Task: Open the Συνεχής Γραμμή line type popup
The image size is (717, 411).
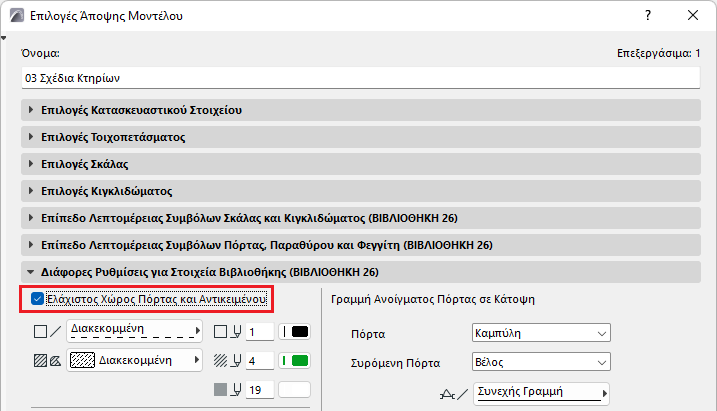Action: pyautogui.click(x=541, y=394)
